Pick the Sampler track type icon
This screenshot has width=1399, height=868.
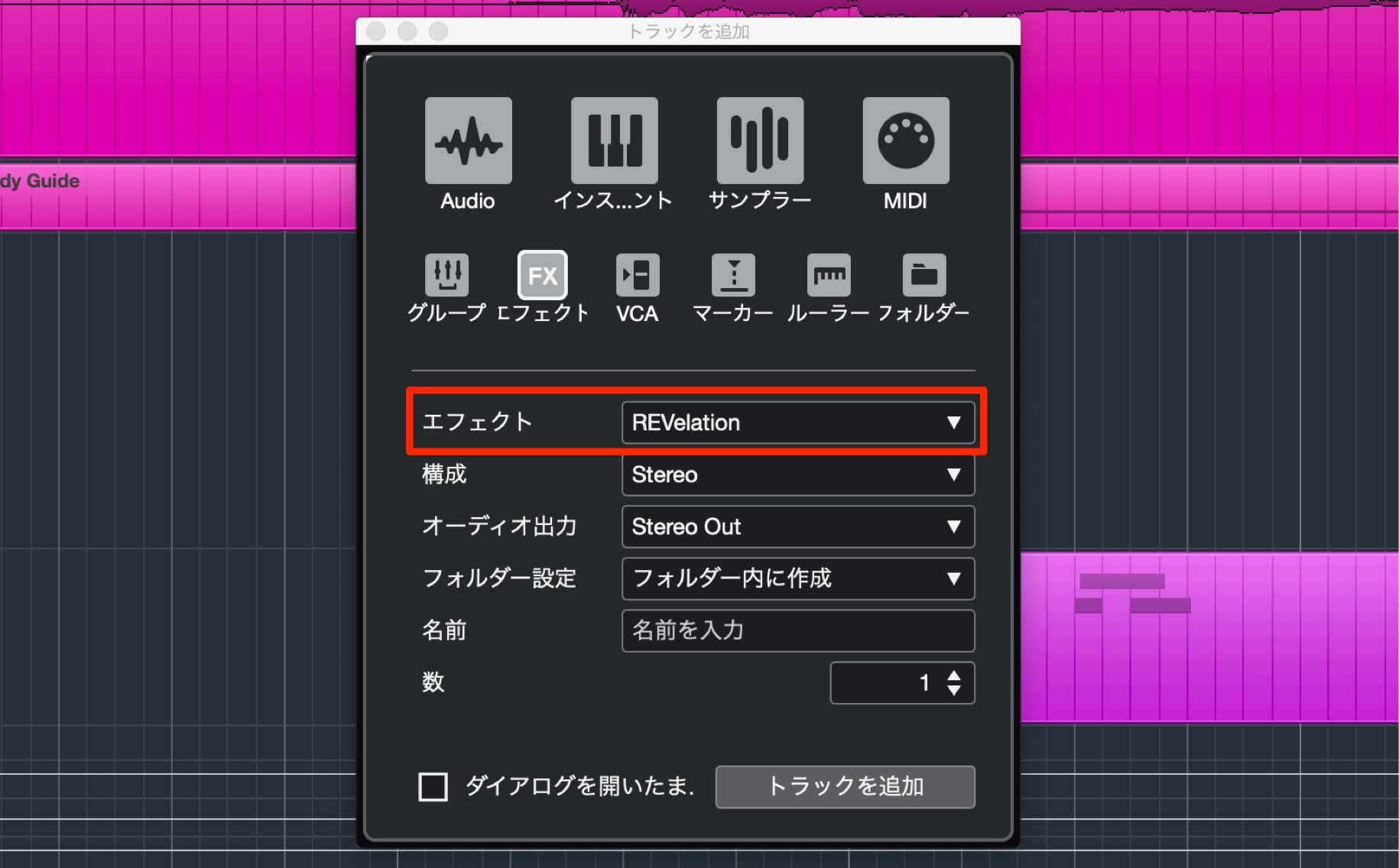(x=760, y=141)
